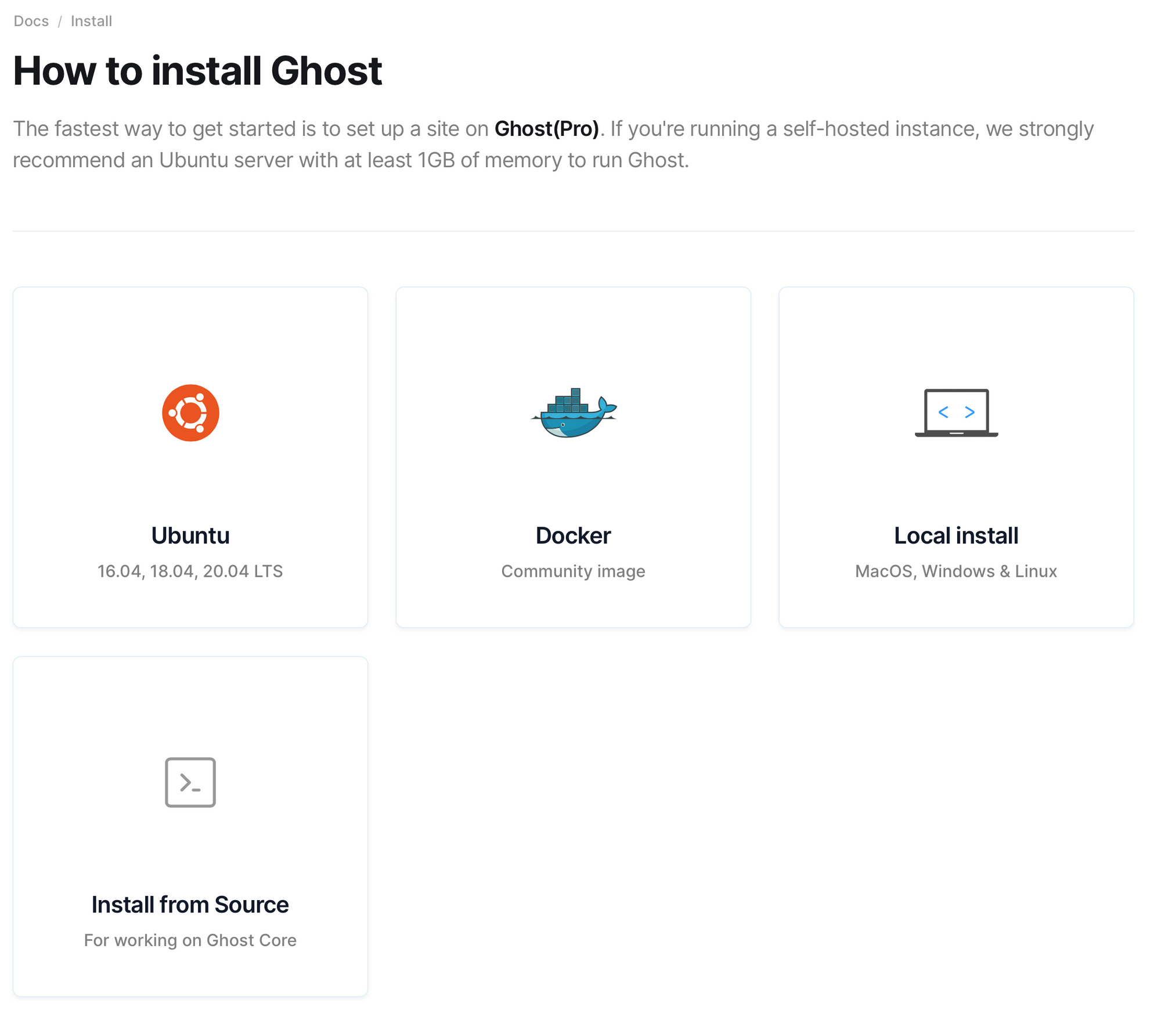Click the How to install Ghost heading
Viewport: 1161px width, 1036px height.
(x=197, y=71)
